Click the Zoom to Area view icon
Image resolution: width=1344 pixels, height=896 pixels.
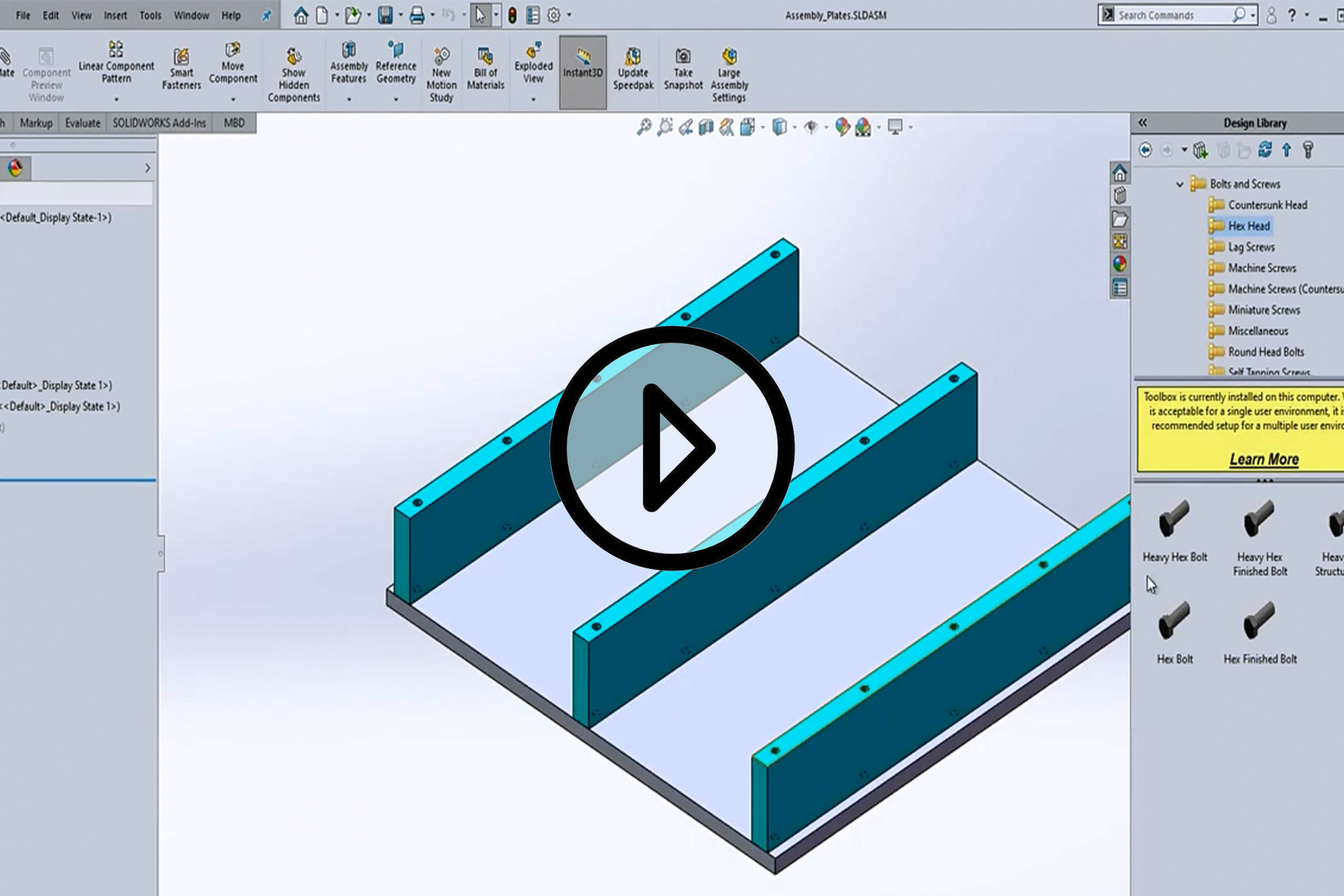click(x=665, y=127)
